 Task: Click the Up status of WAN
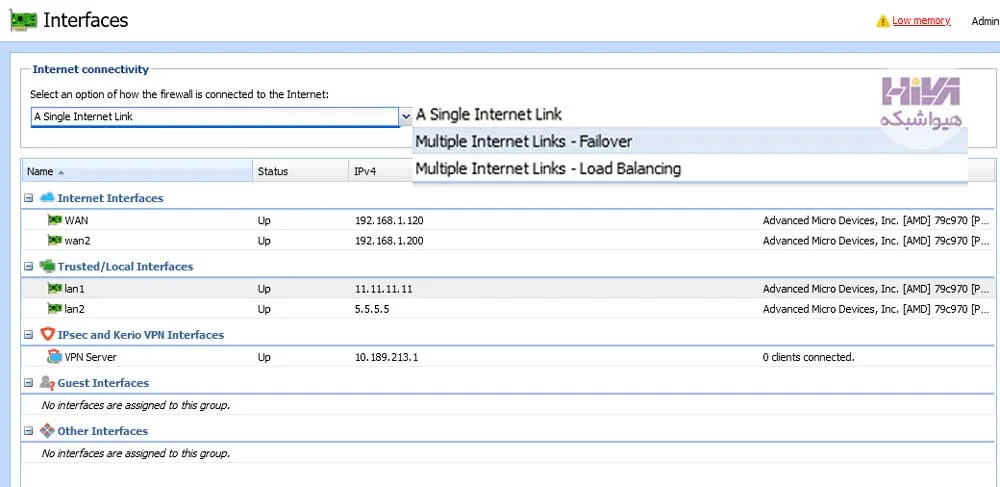(x=264, y=221)
